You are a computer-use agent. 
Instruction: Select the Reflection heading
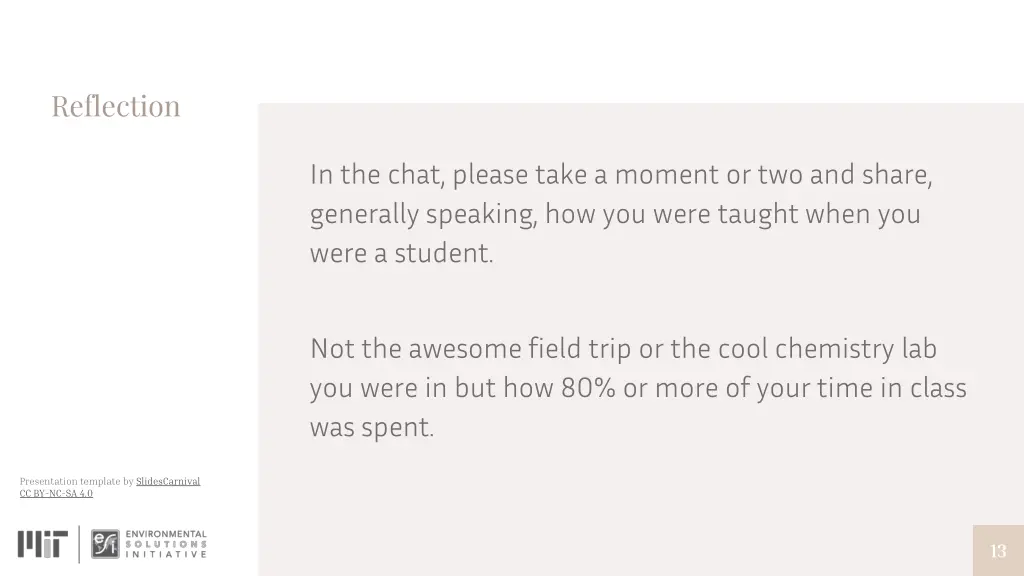(116, 106)
